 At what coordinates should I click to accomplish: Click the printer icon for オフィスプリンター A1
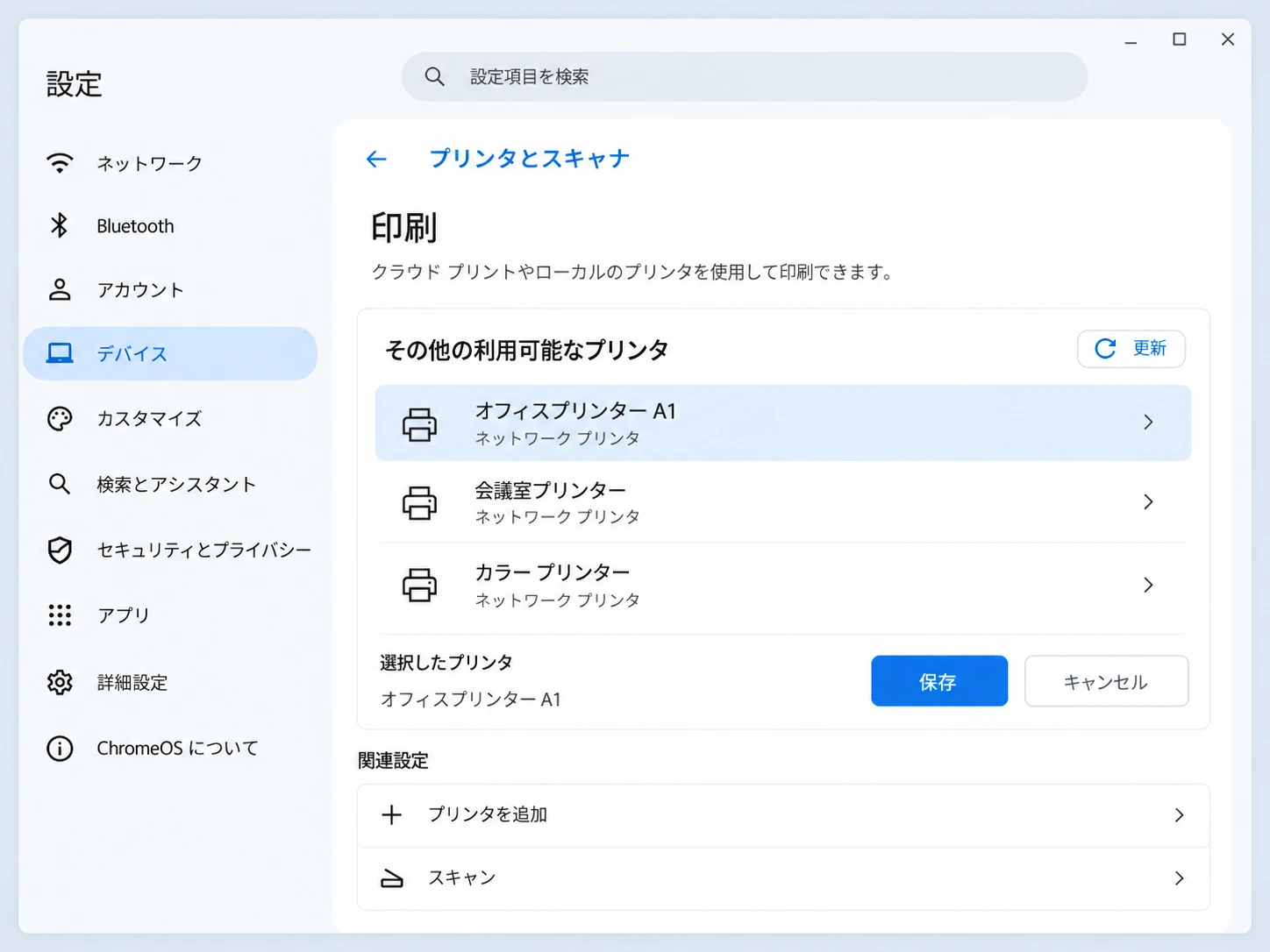pos(419,424)
